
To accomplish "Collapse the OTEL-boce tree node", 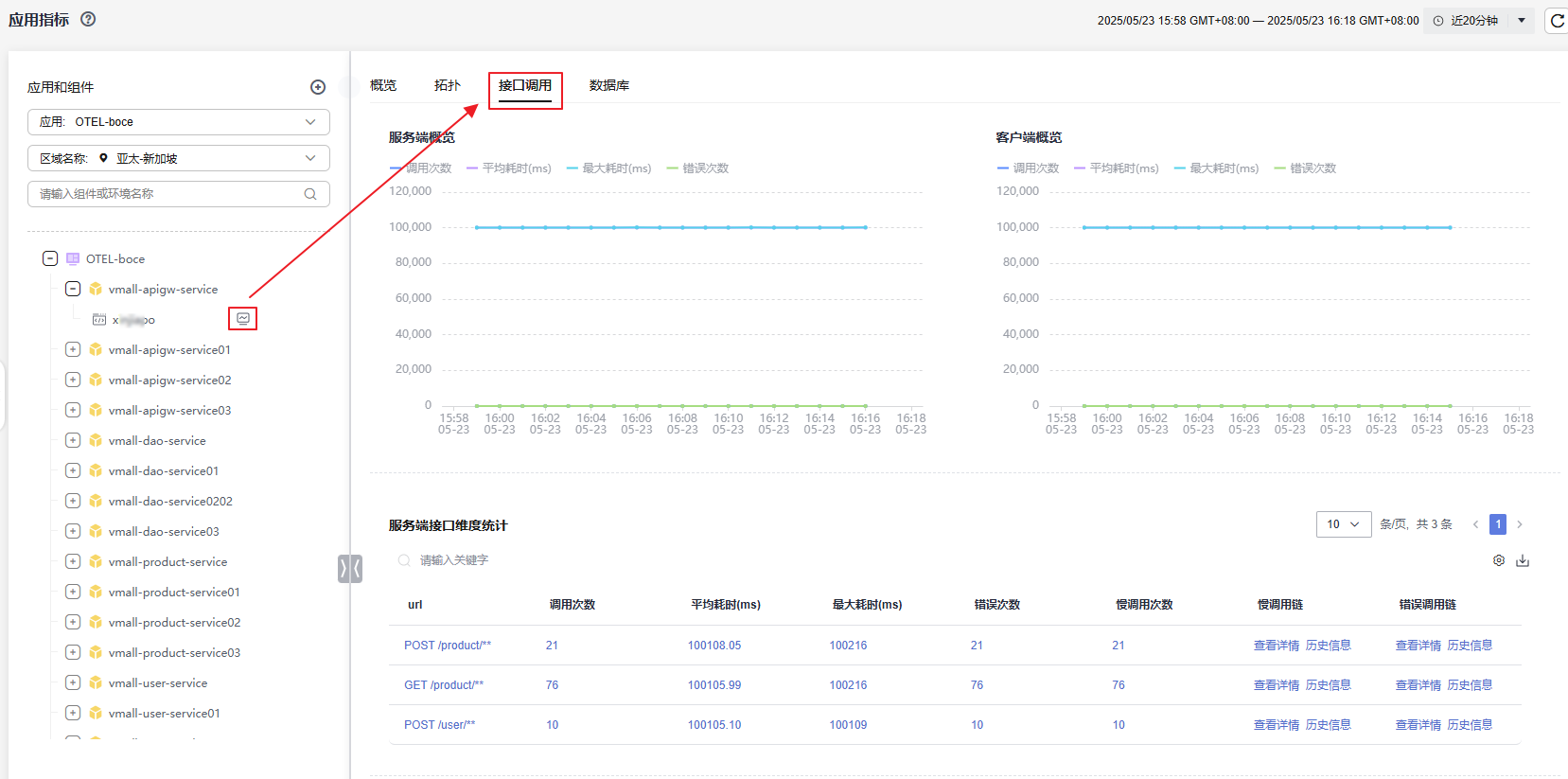I will [x=50, y=258].
